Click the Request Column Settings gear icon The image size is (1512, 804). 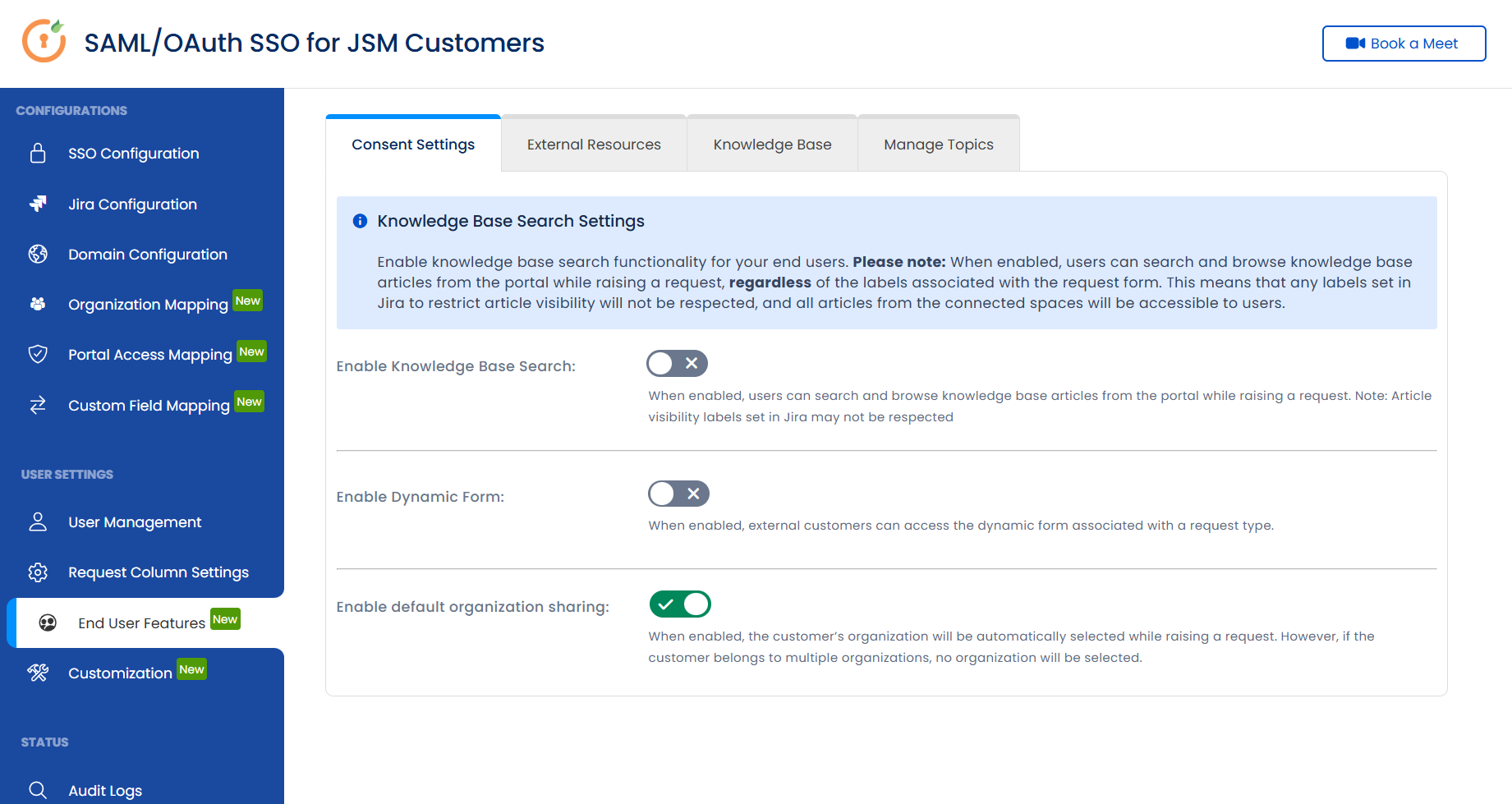click(38, 572)
